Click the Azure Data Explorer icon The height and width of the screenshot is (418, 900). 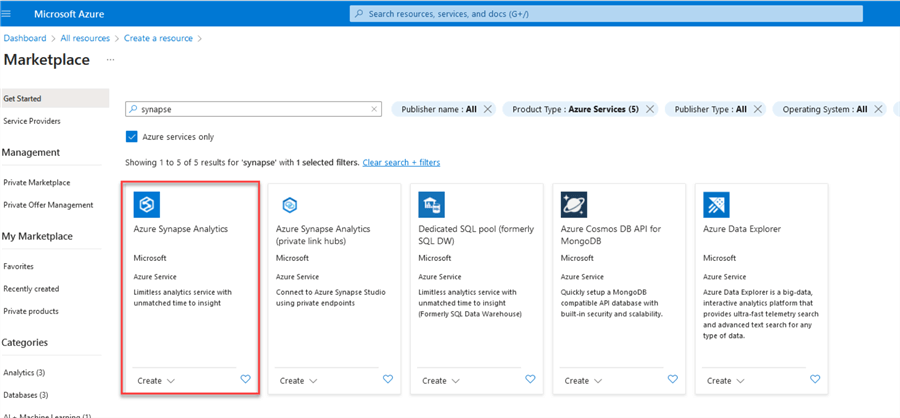(716, 204)
